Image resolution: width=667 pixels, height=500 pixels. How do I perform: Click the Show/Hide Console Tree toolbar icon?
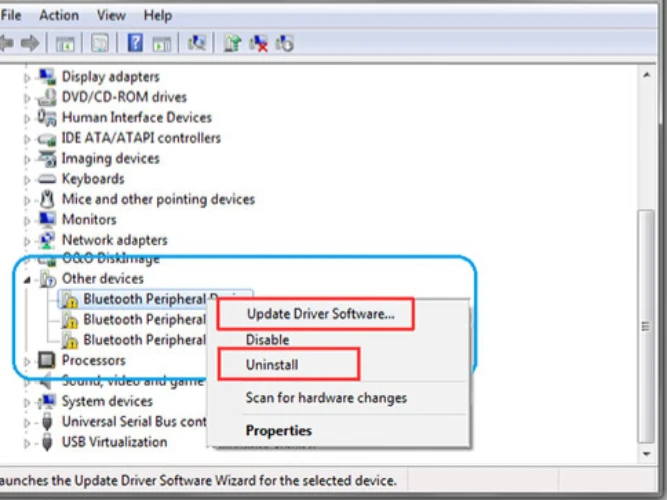coord(65,43)
